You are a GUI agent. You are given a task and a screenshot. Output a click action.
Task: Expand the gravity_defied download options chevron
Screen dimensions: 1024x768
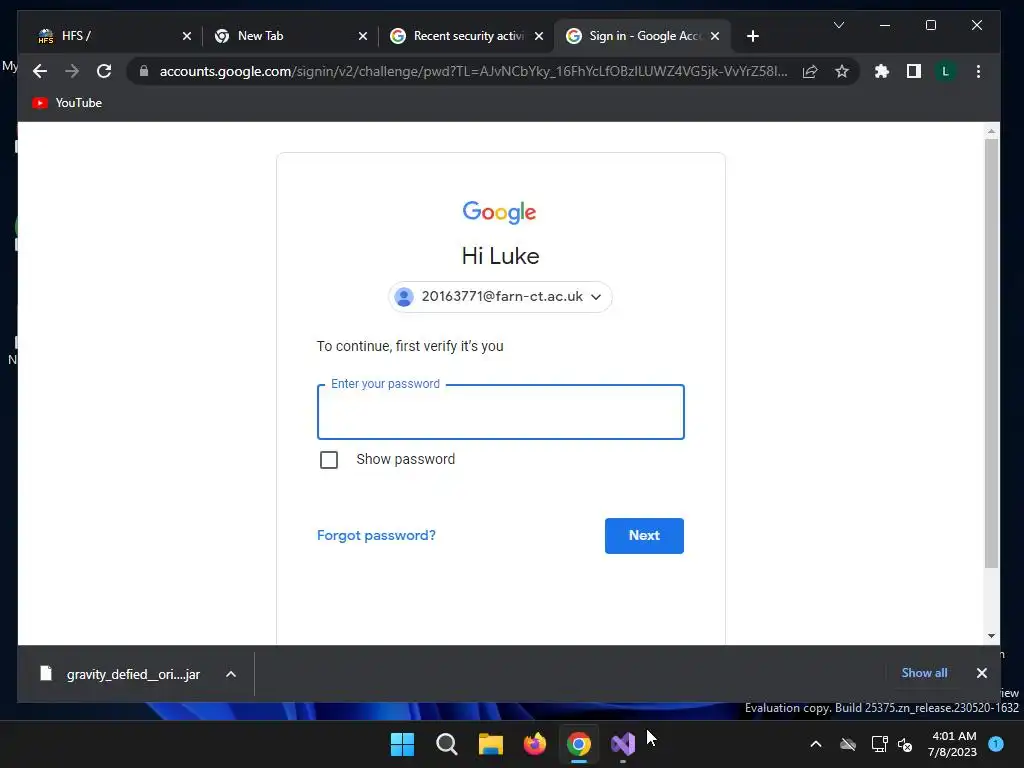pyautogui.click(x=231, y=674)
